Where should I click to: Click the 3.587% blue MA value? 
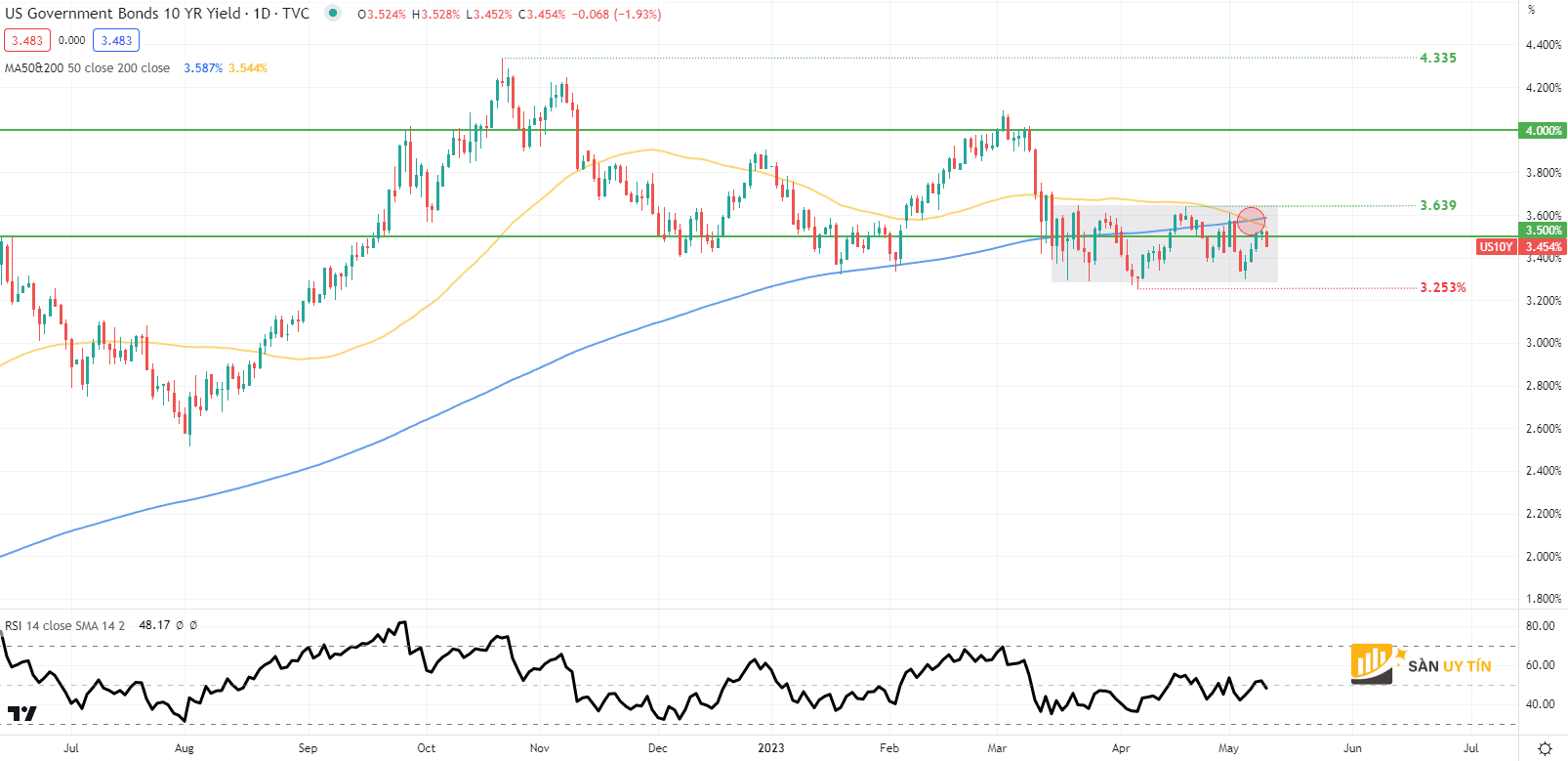click(x=203, y=68)
